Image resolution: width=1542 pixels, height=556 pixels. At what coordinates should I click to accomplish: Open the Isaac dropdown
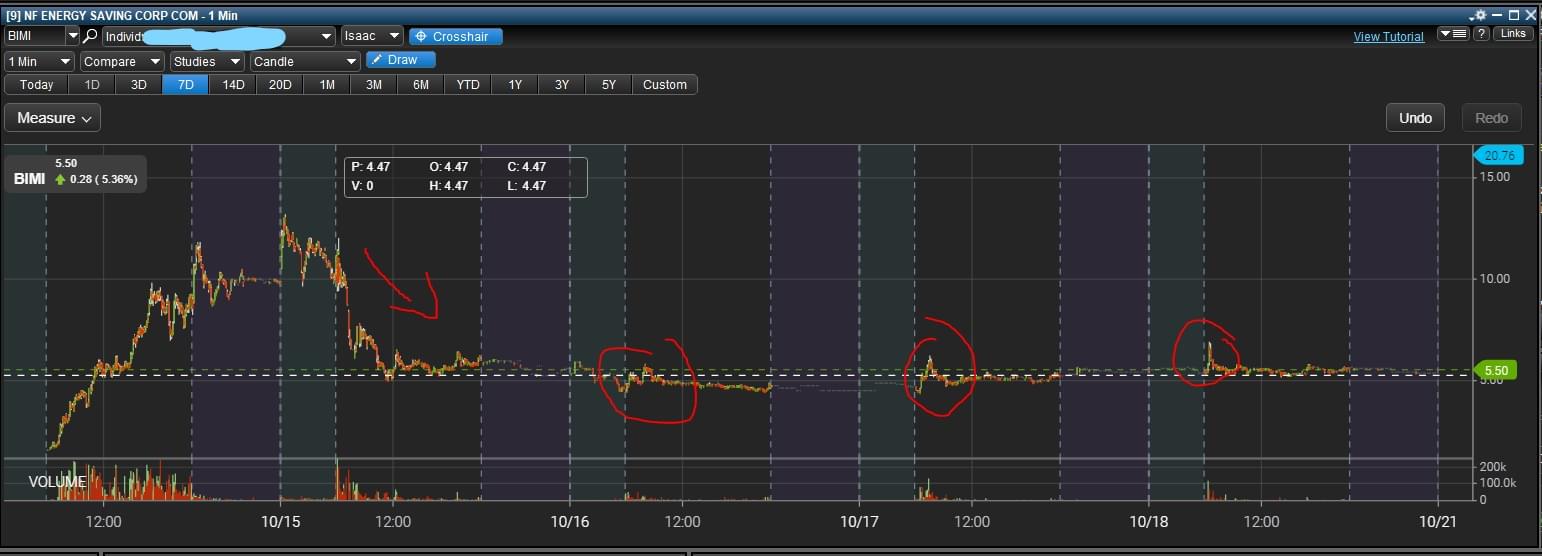point(372,36)
